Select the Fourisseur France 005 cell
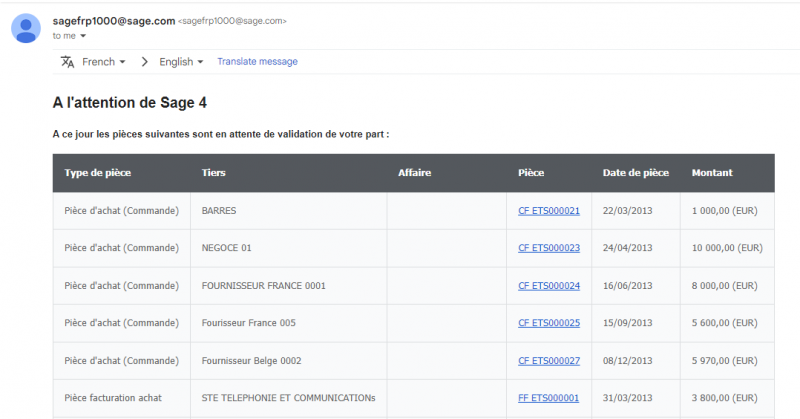 click(x=289, y=323)
